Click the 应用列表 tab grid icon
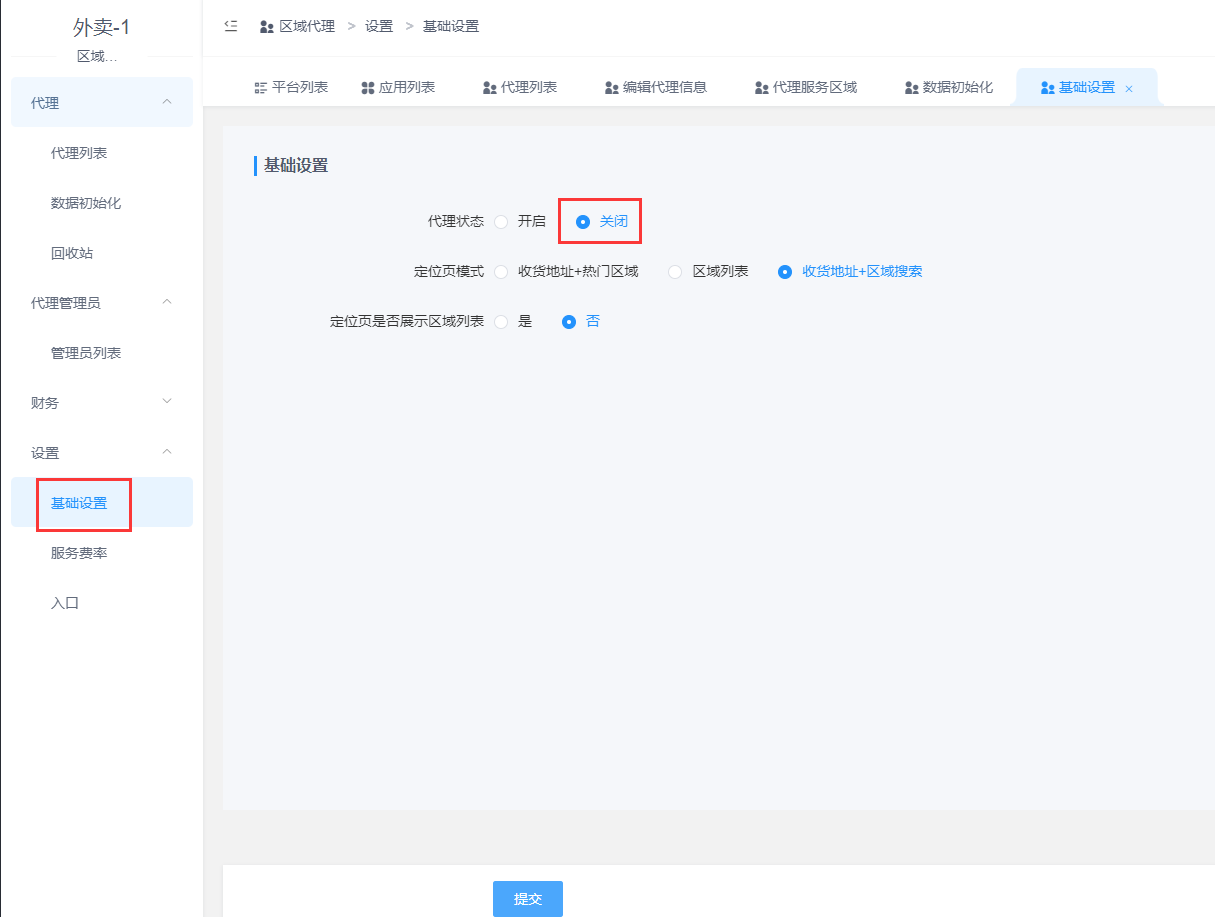This screenshot has width=1215, height=917. pos(367,88)
